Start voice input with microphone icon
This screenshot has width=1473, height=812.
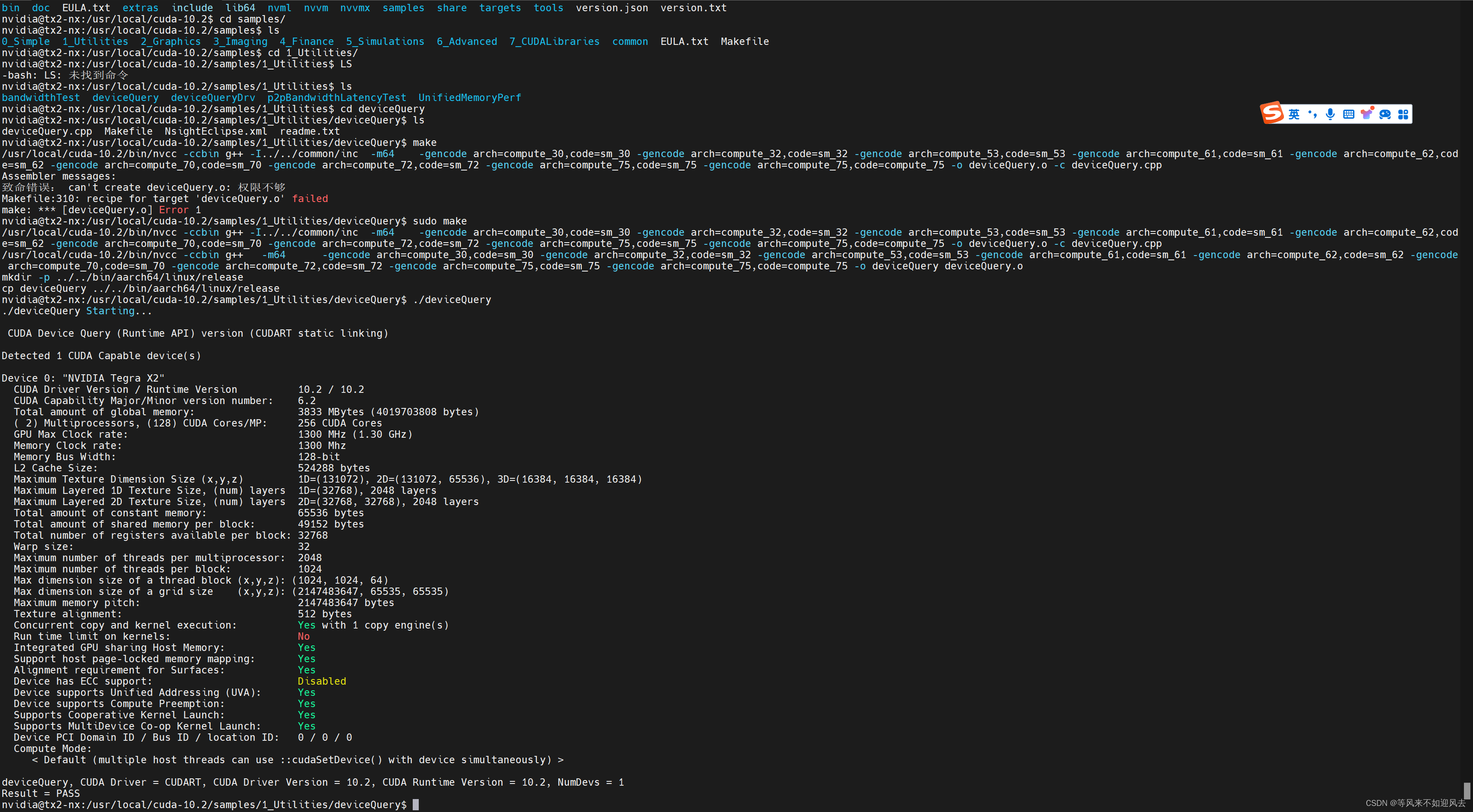(x=1331, y=114)
